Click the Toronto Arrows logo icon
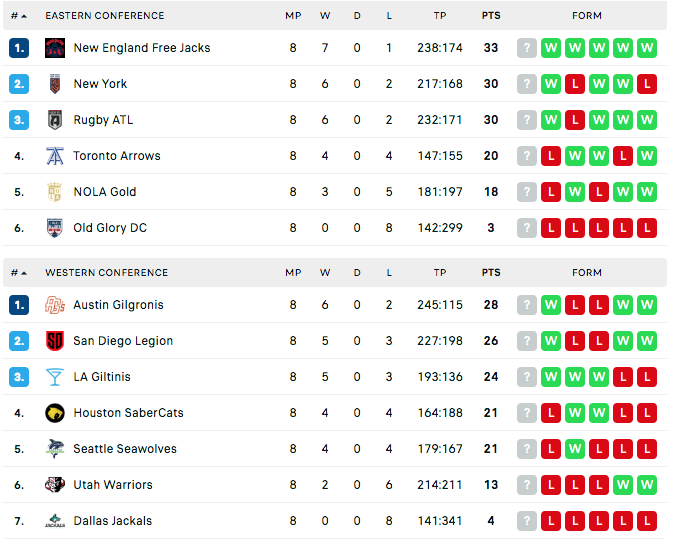 pos(55,156)
